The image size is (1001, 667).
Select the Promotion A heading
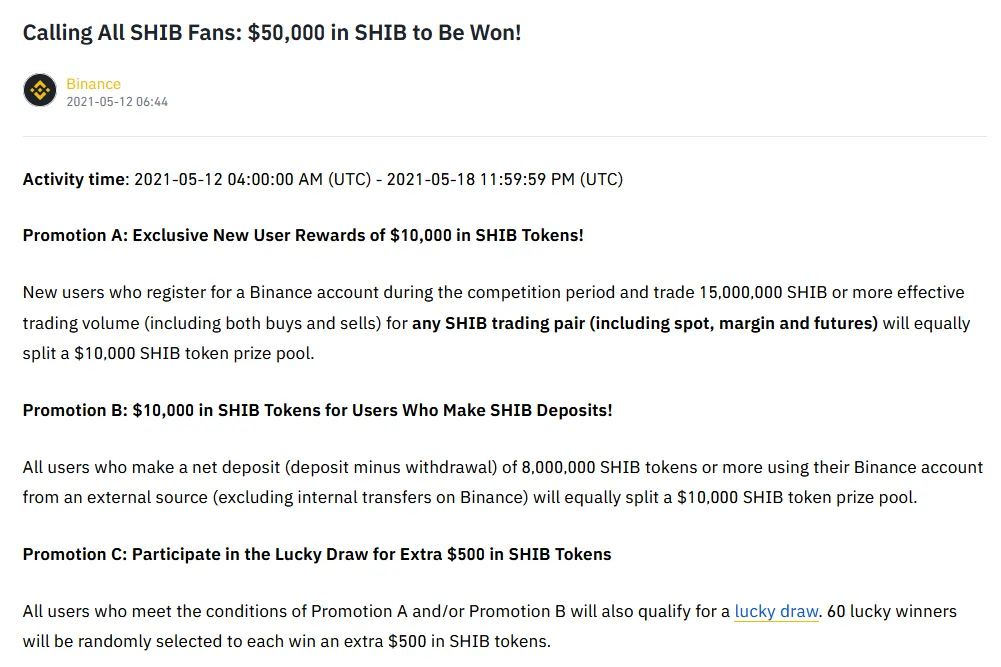click(303, 235)
